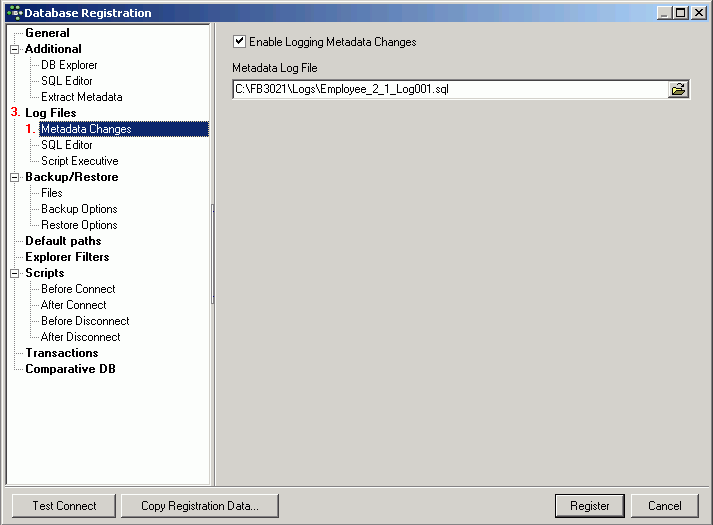Click the Test Connect button

[x=64, y=506]
